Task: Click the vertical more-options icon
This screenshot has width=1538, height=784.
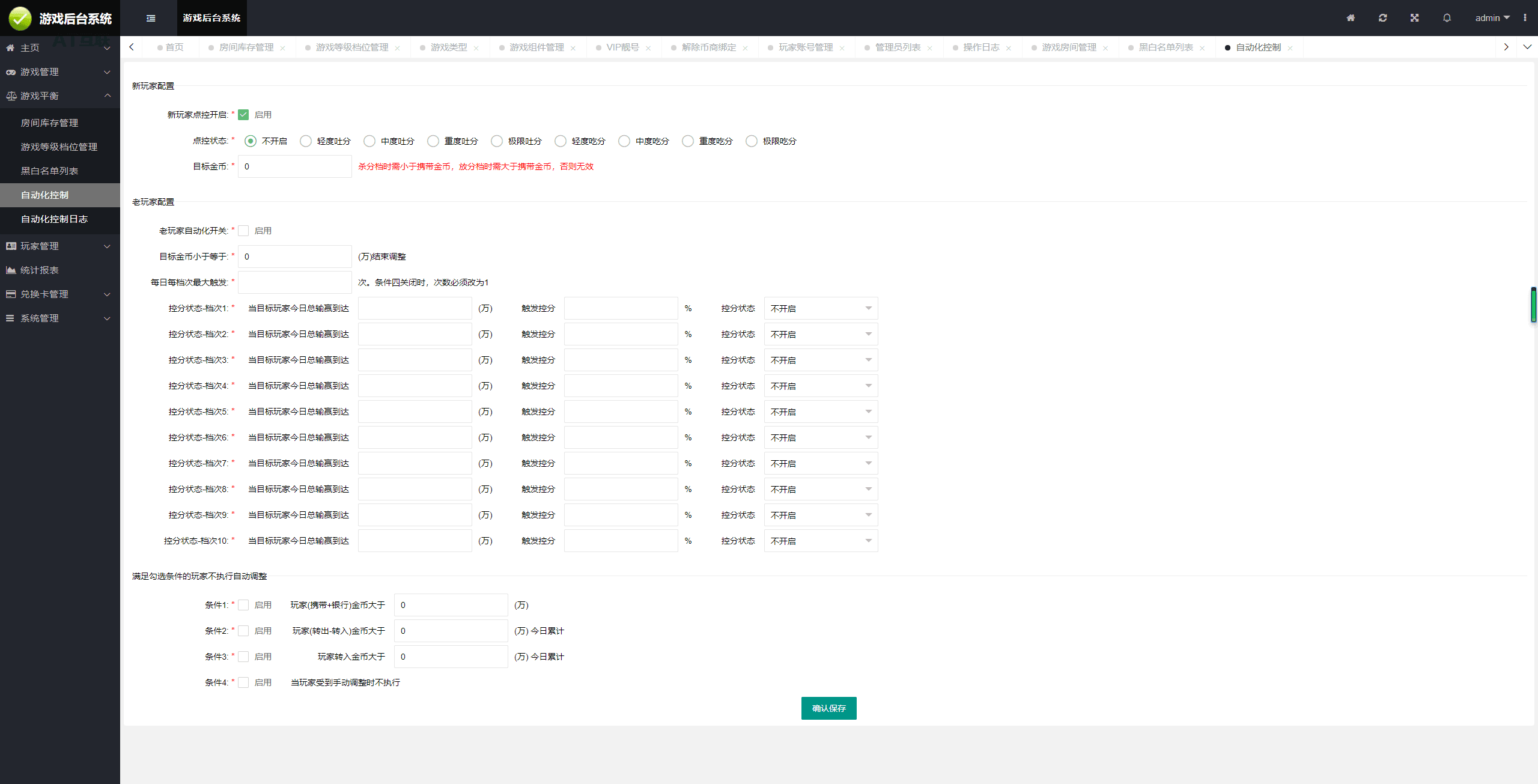Action: (x=1525, y=18)
